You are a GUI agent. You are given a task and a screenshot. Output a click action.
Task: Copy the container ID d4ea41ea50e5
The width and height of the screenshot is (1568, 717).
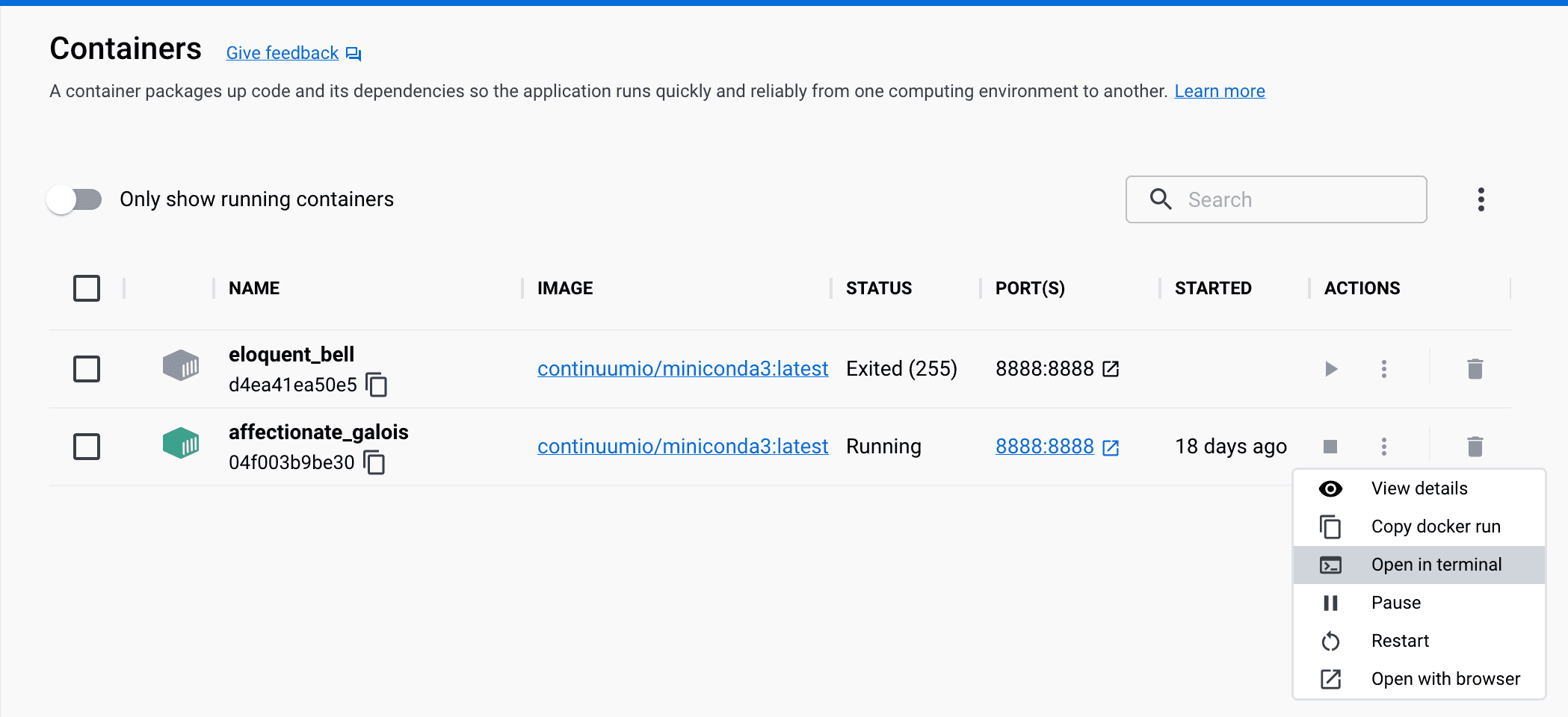[377, 385]
